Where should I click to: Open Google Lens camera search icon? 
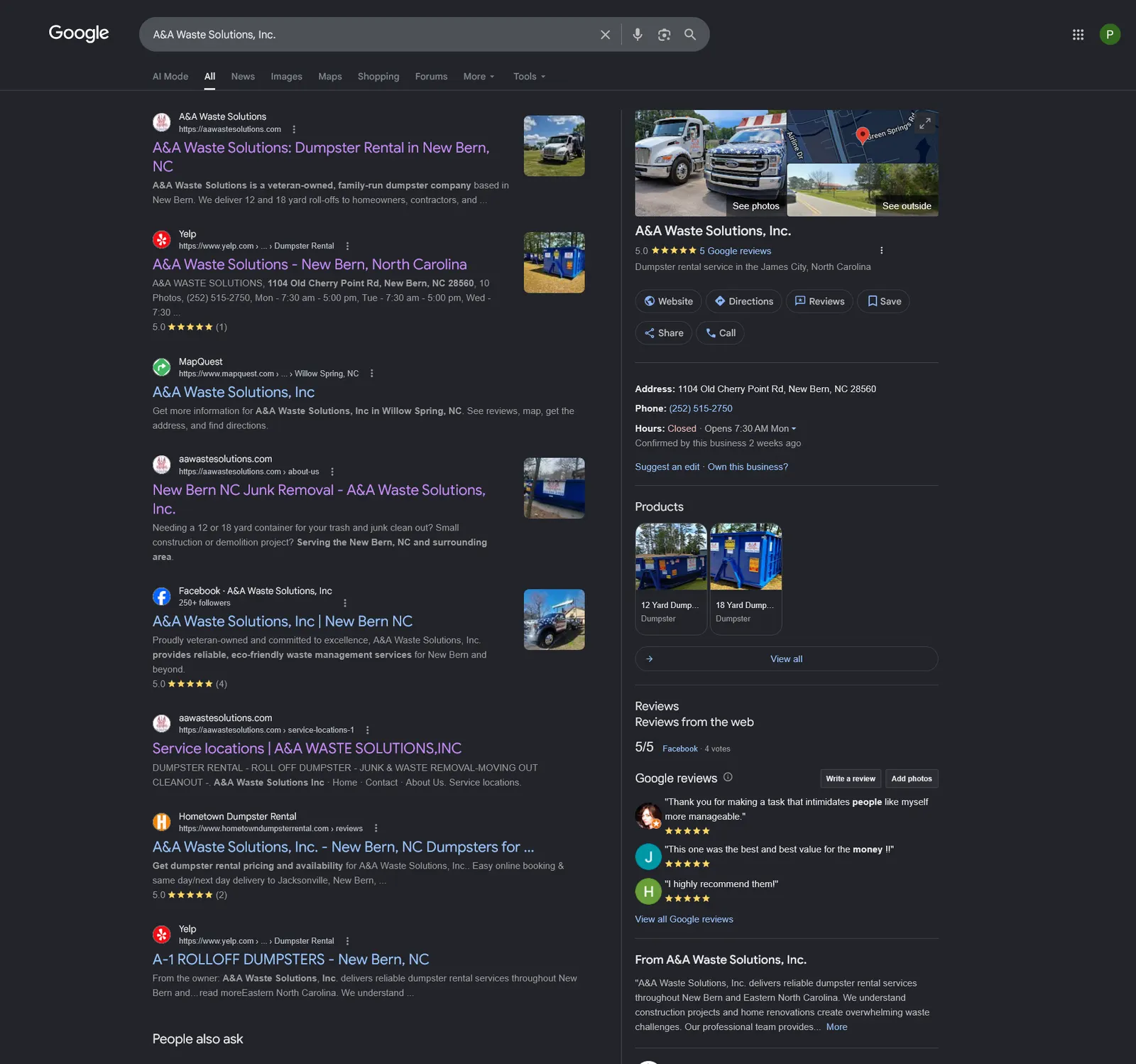[664, 35]
